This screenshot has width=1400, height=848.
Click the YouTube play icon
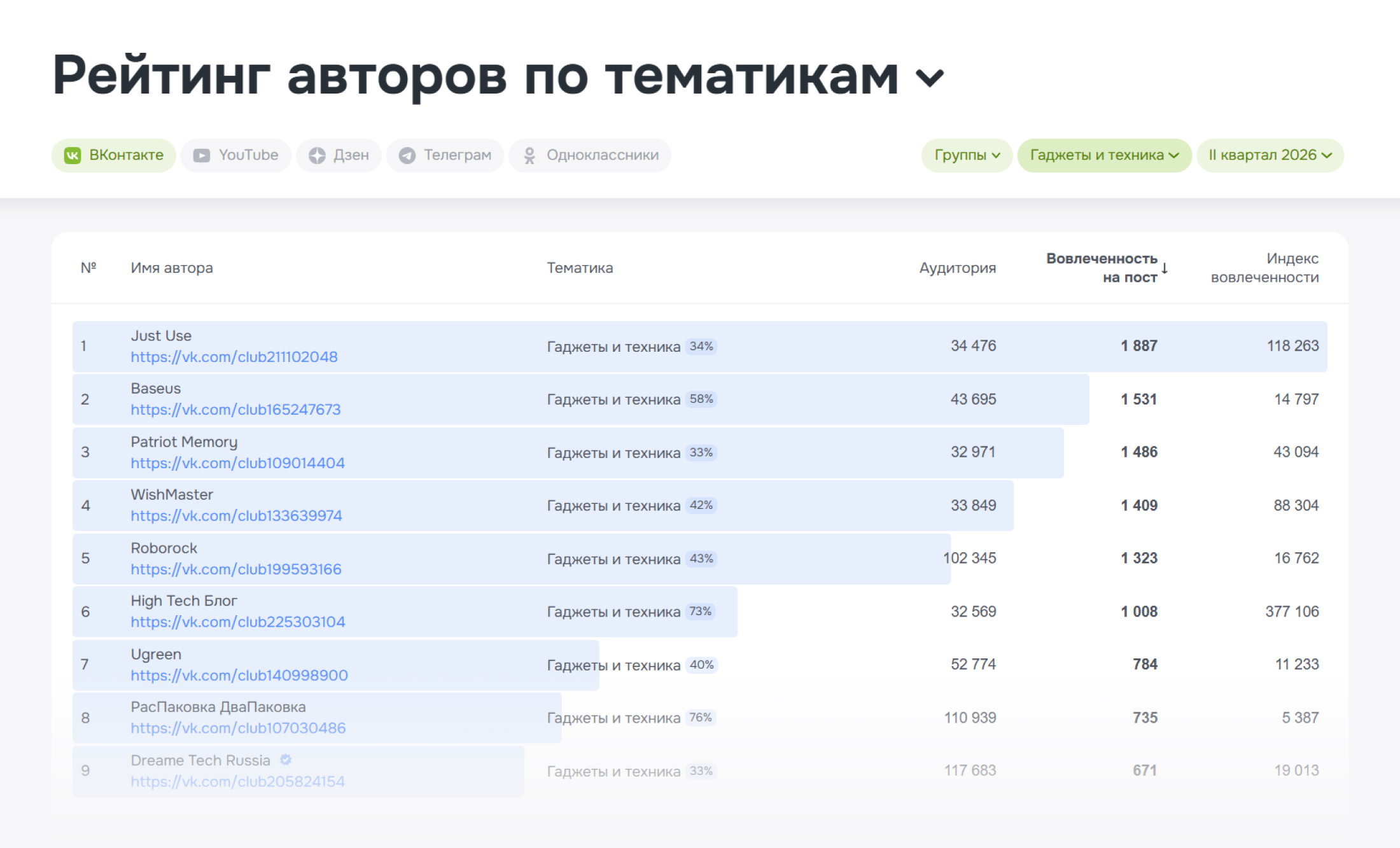(202, 155)
